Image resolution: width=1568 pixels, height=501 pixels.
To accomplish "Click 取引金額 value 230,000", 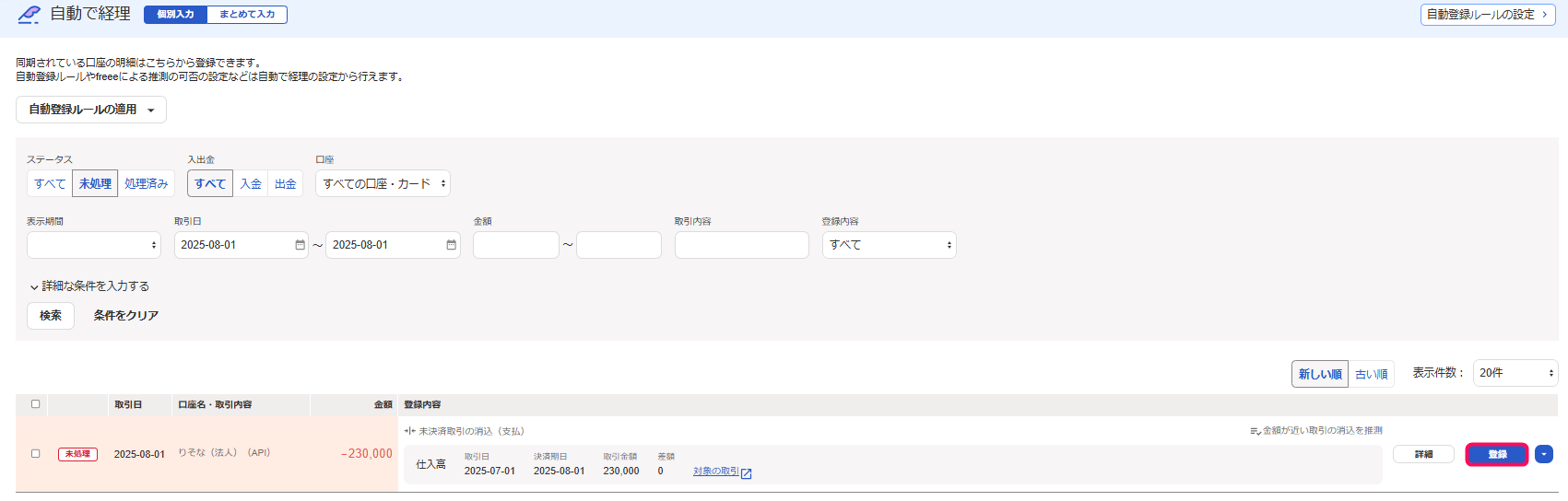I will coord(621,471).
